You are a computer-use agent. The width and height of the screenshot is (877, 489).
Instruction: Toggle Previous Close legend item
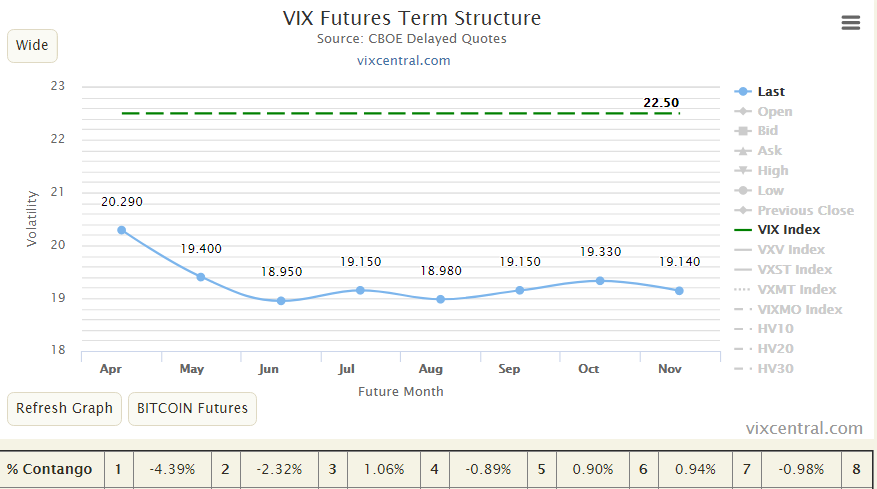click(x=805, y=211)
